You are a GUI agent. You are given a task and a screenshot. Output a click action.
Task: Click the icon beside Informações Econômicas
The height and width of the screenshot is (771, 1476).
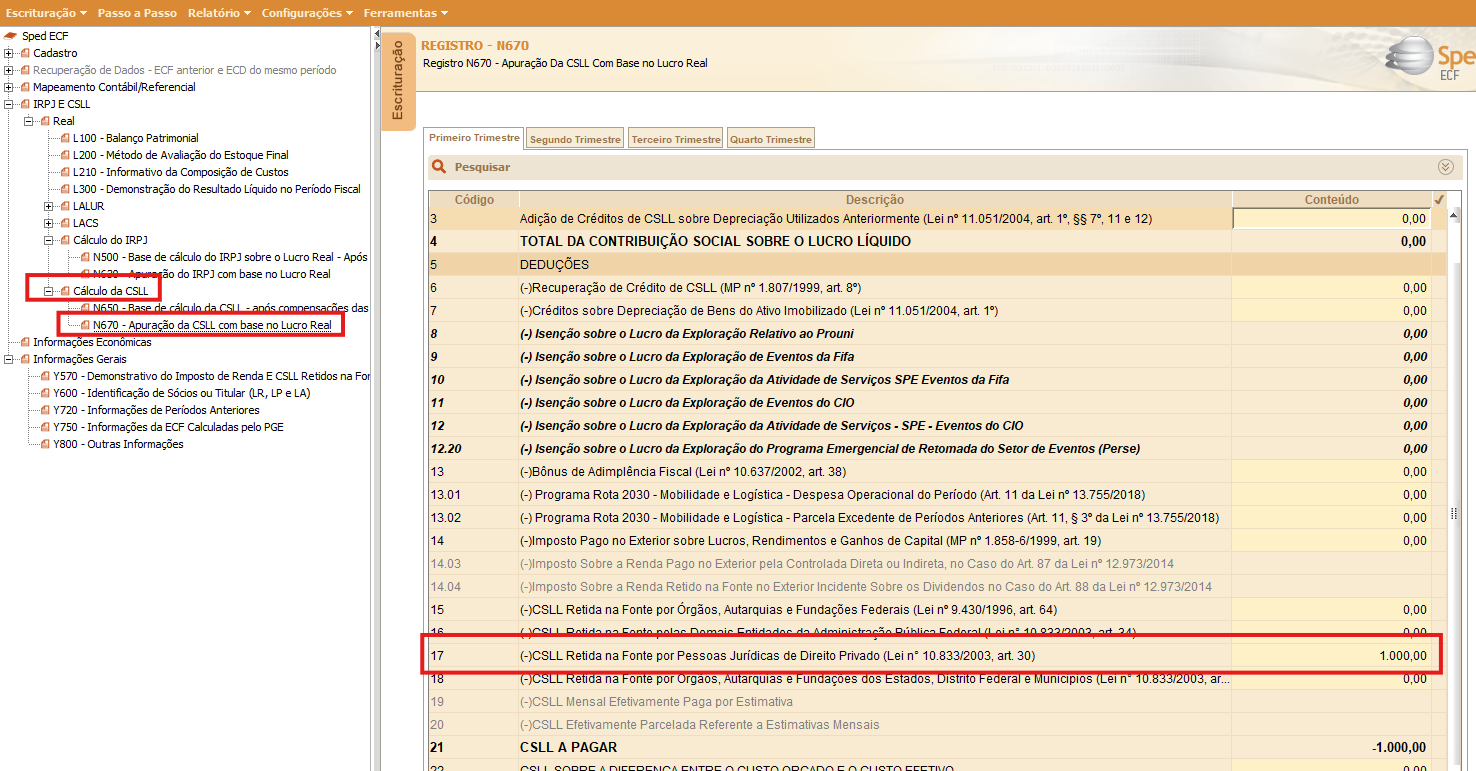click(x=25, y=342)
